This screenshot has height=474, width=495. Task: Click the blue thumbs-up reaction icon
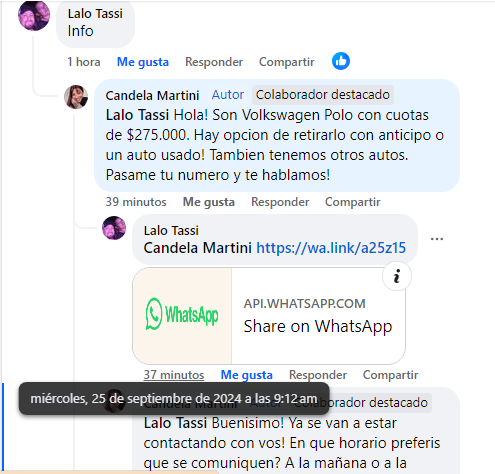(341, 61)
